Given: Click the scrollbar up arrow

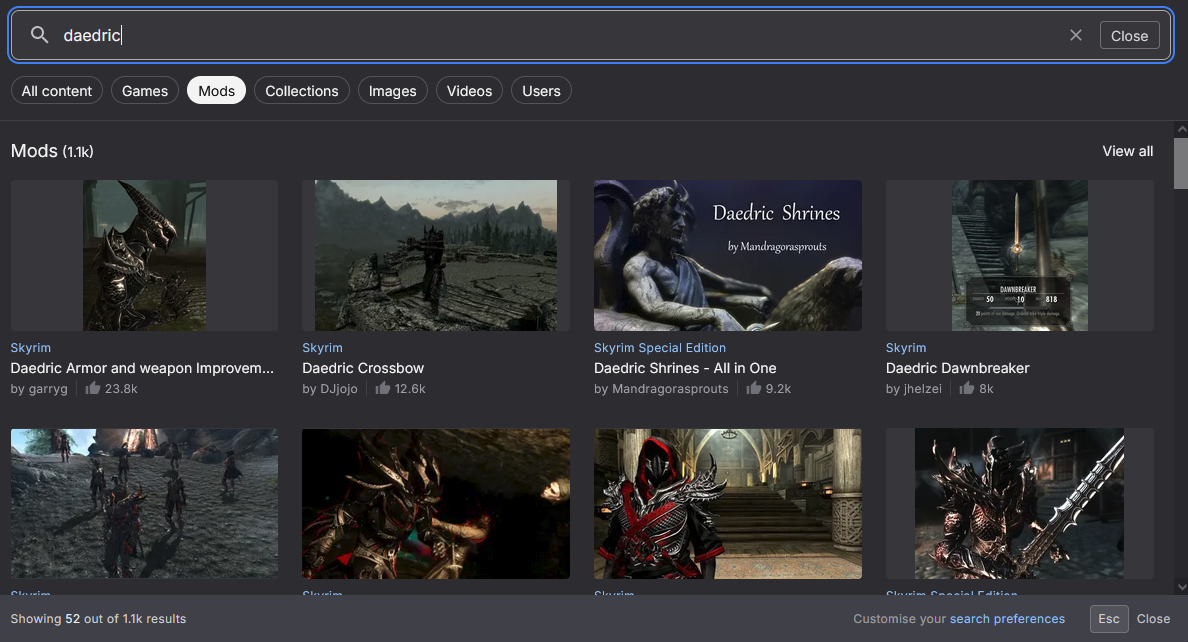Looking at the screenshot, I should point(1181,129).
